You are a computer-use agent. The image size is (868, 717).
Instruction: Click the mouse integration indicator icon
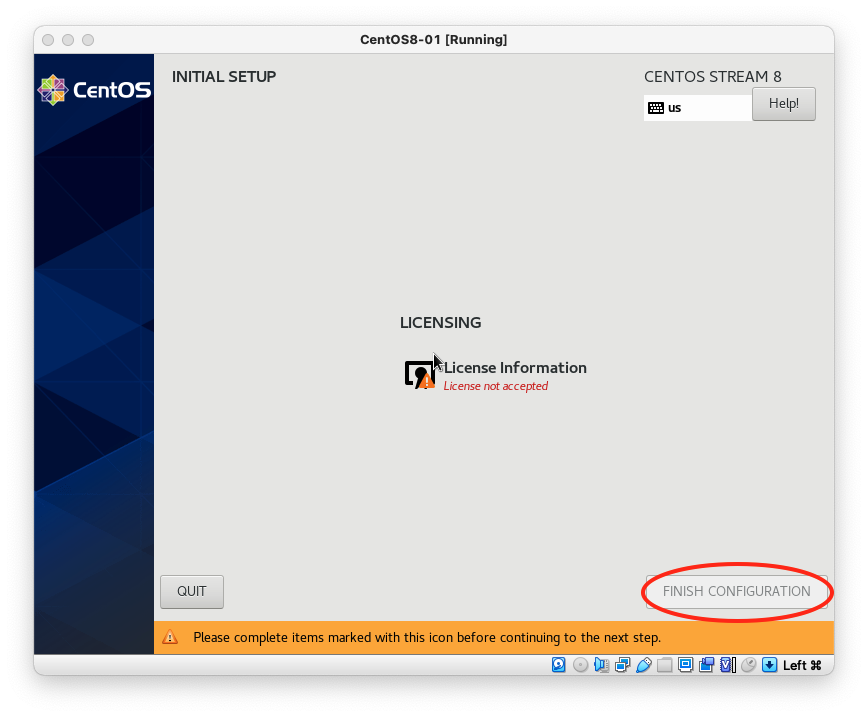click(748, 664)
